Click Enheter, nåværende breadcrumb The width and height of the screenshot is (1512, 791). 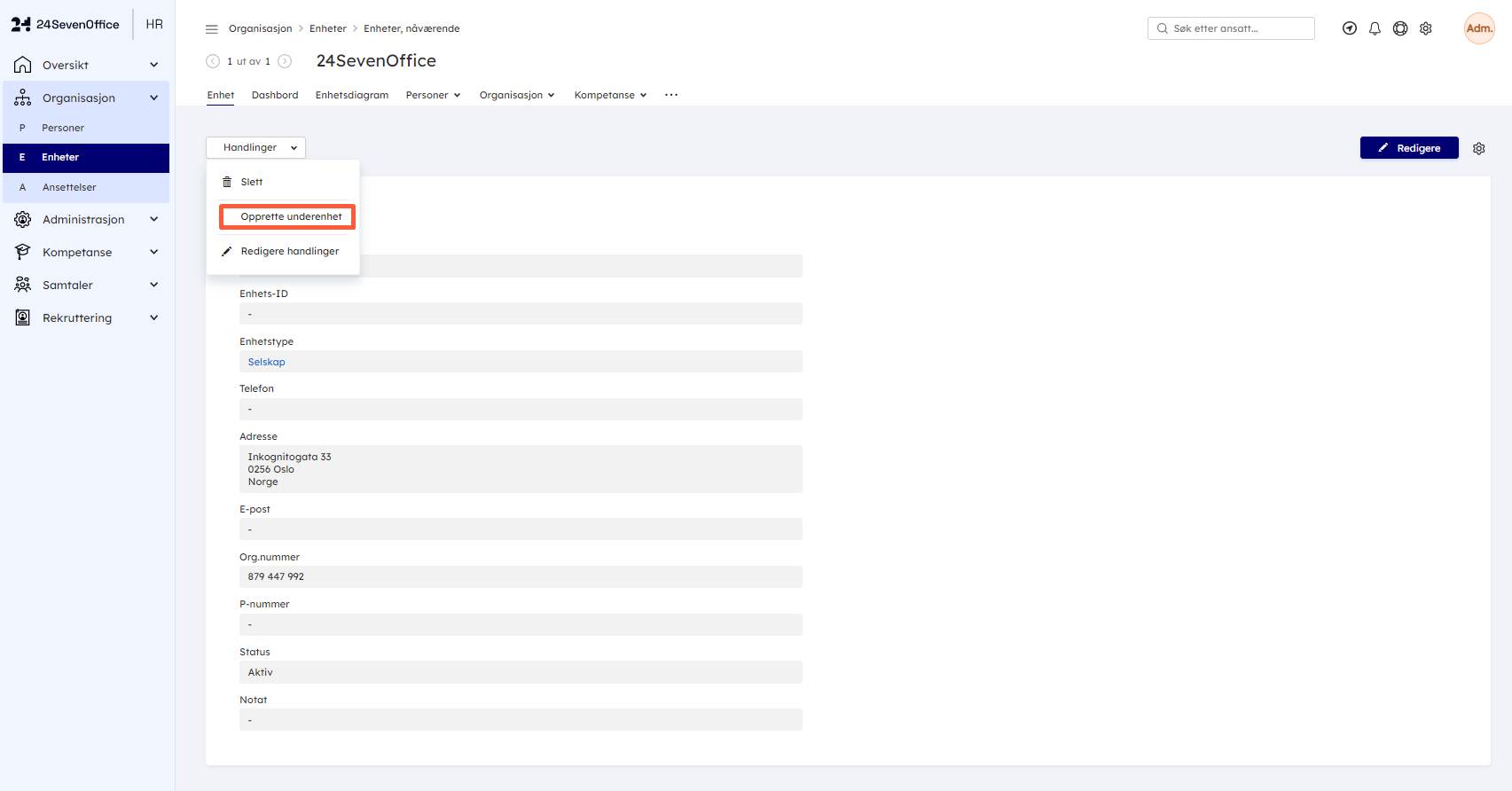[411, 28]
